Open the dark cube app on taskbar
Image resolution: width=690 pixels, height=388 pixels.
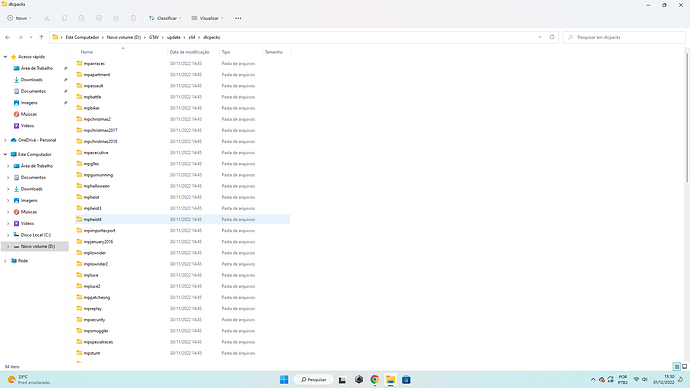pyautogui.click(x=359, y=380)
